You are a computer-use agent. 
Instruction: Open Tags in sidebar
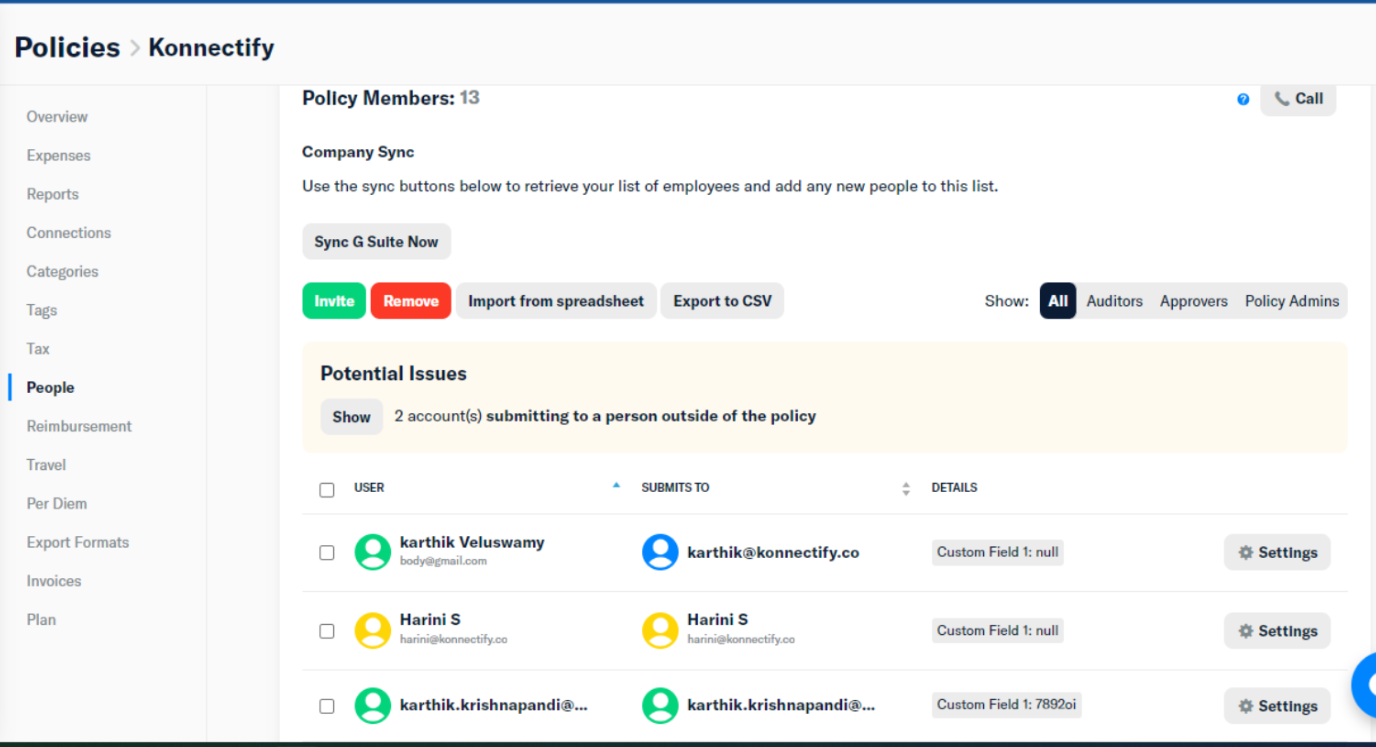42,311
